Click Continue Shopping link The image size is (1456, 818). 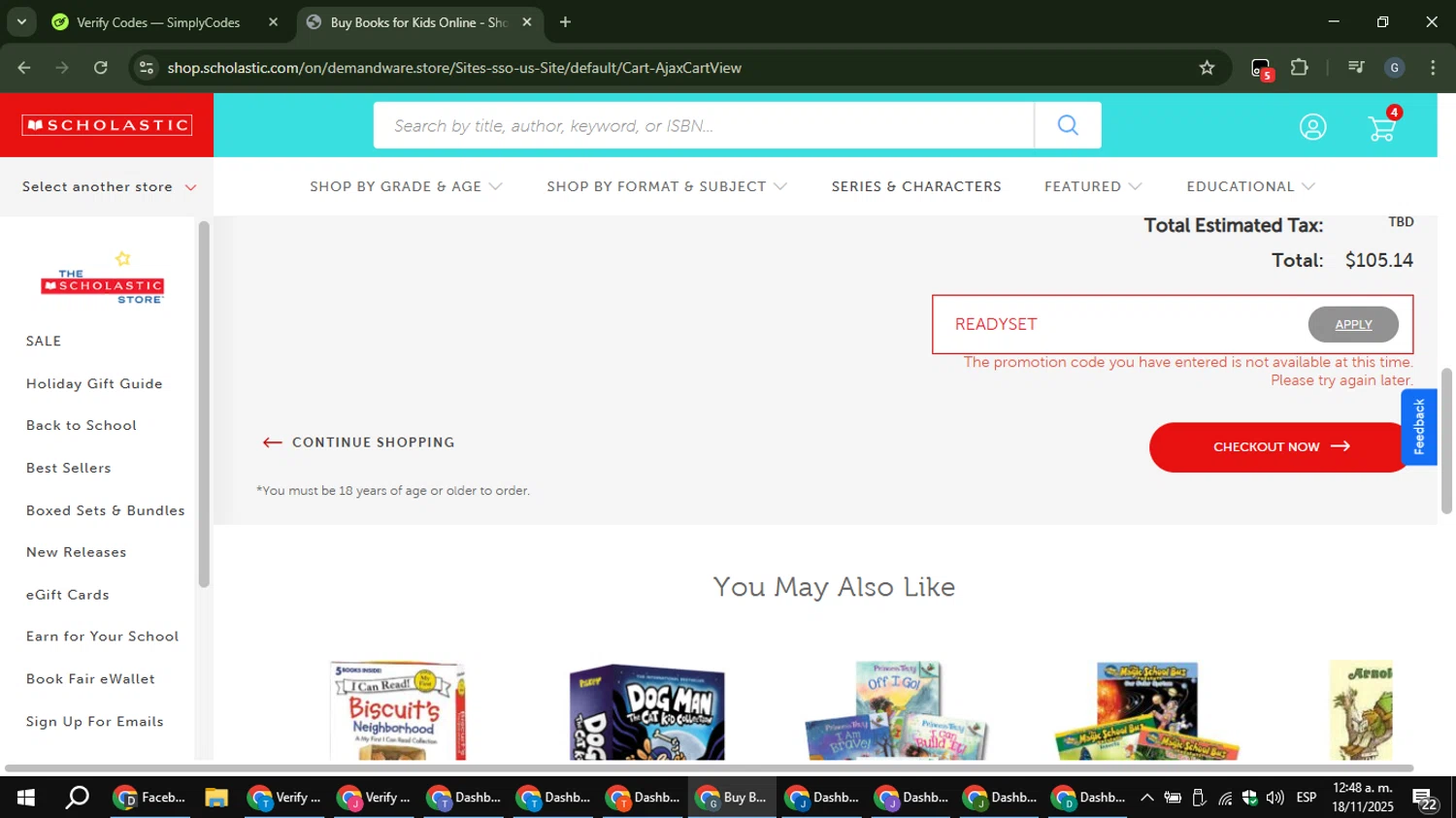pos(358,442)
